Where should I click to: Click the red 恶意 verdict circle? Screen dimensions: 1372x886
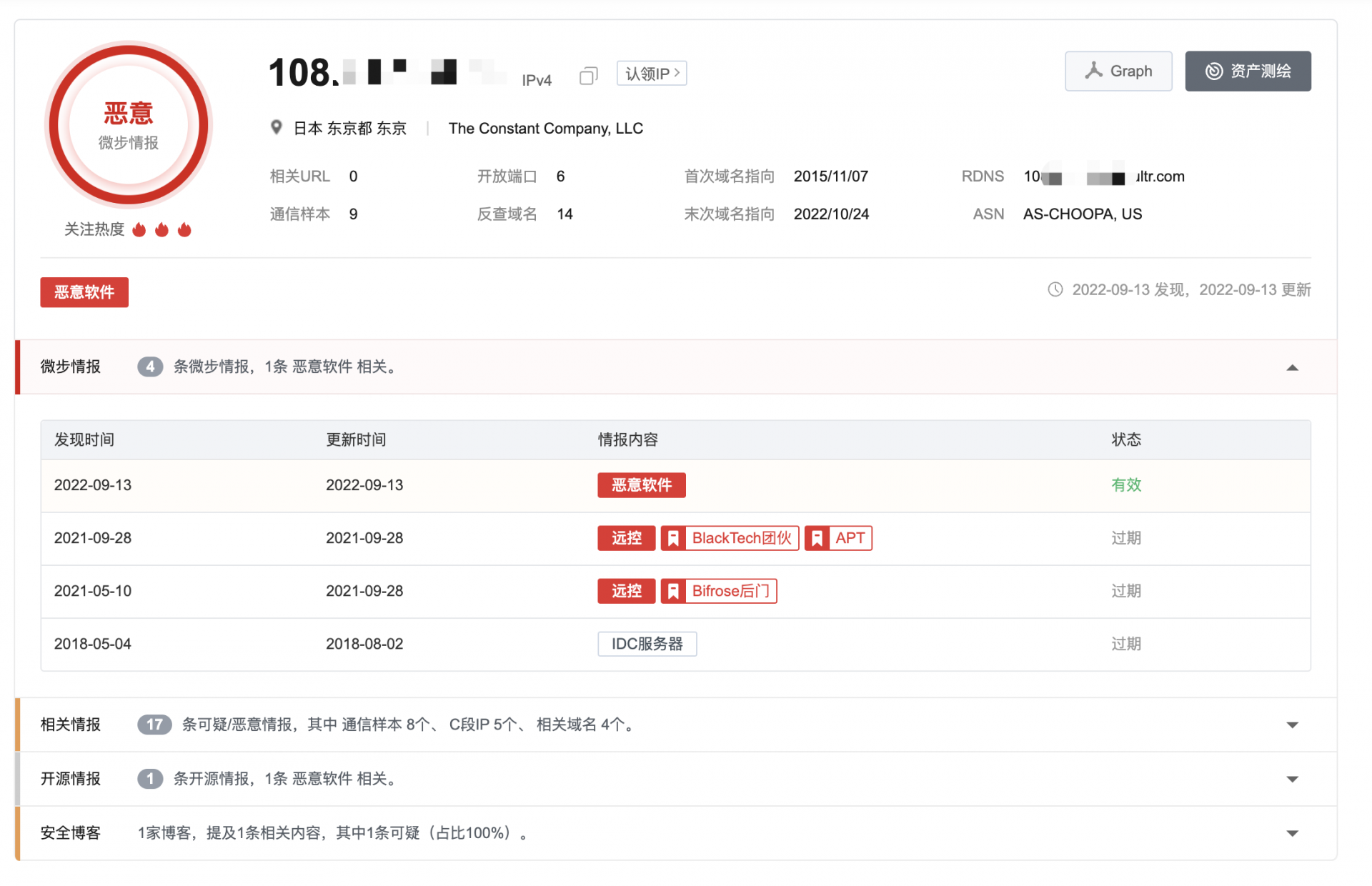pos(129,125)
